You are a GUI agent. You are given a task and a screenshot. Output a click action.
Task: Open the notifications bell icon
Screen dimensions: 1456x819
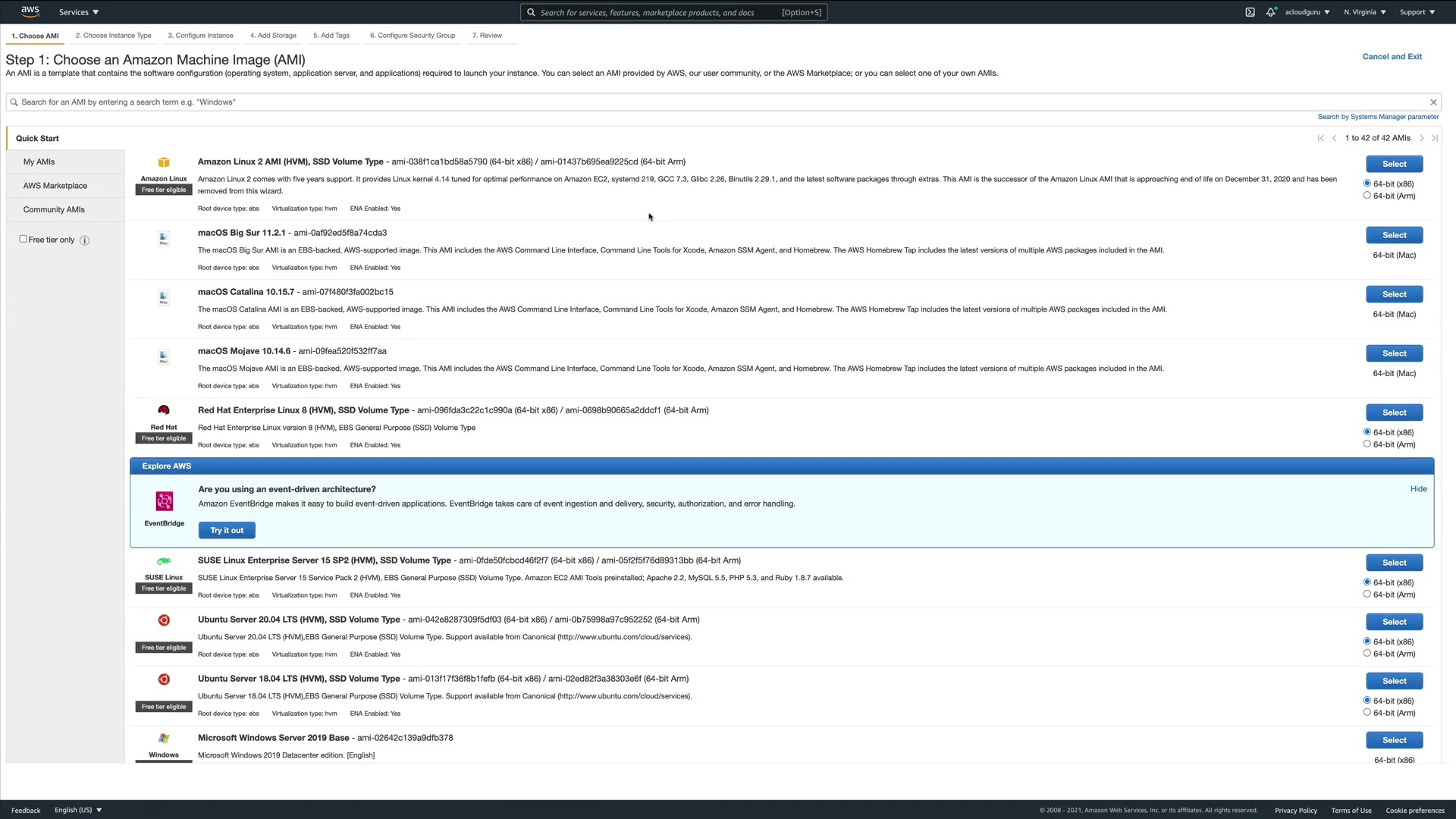[1270, 12]
